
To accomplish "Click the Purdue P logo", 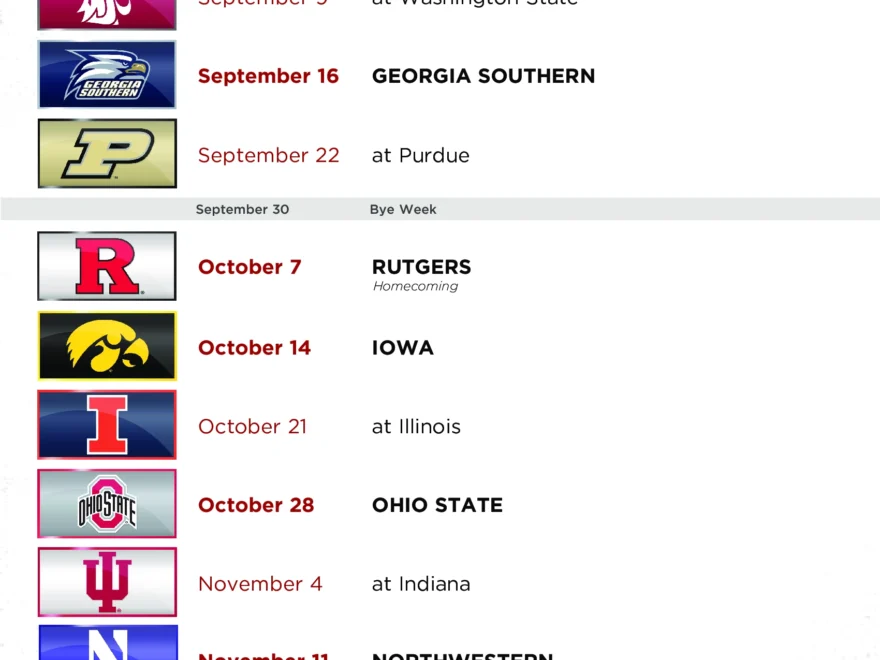I will [107, 154].
